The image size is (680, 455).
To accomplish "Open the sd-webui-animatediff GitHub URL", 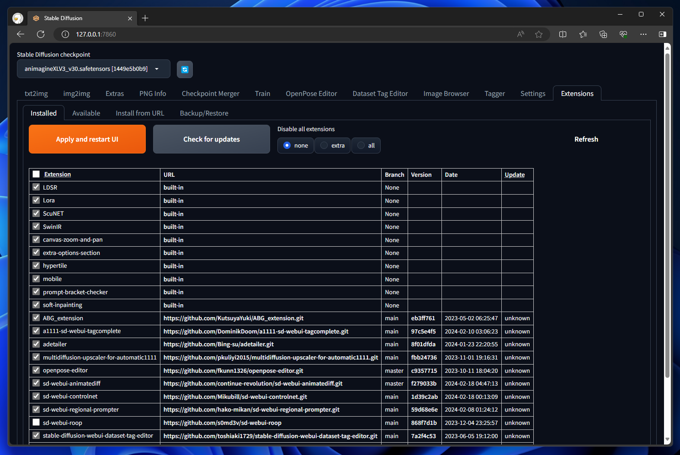I will tap(253, 383).
